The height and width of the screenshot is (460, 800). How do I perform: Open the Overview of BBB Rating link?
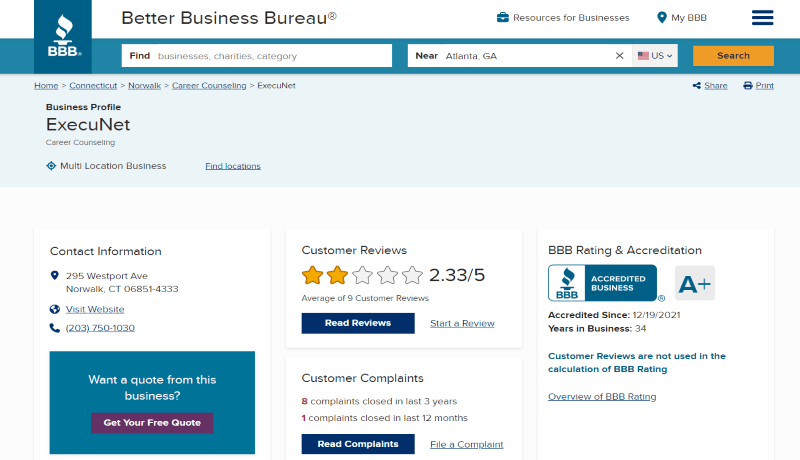pyautogui.click(x=602, y=396)
